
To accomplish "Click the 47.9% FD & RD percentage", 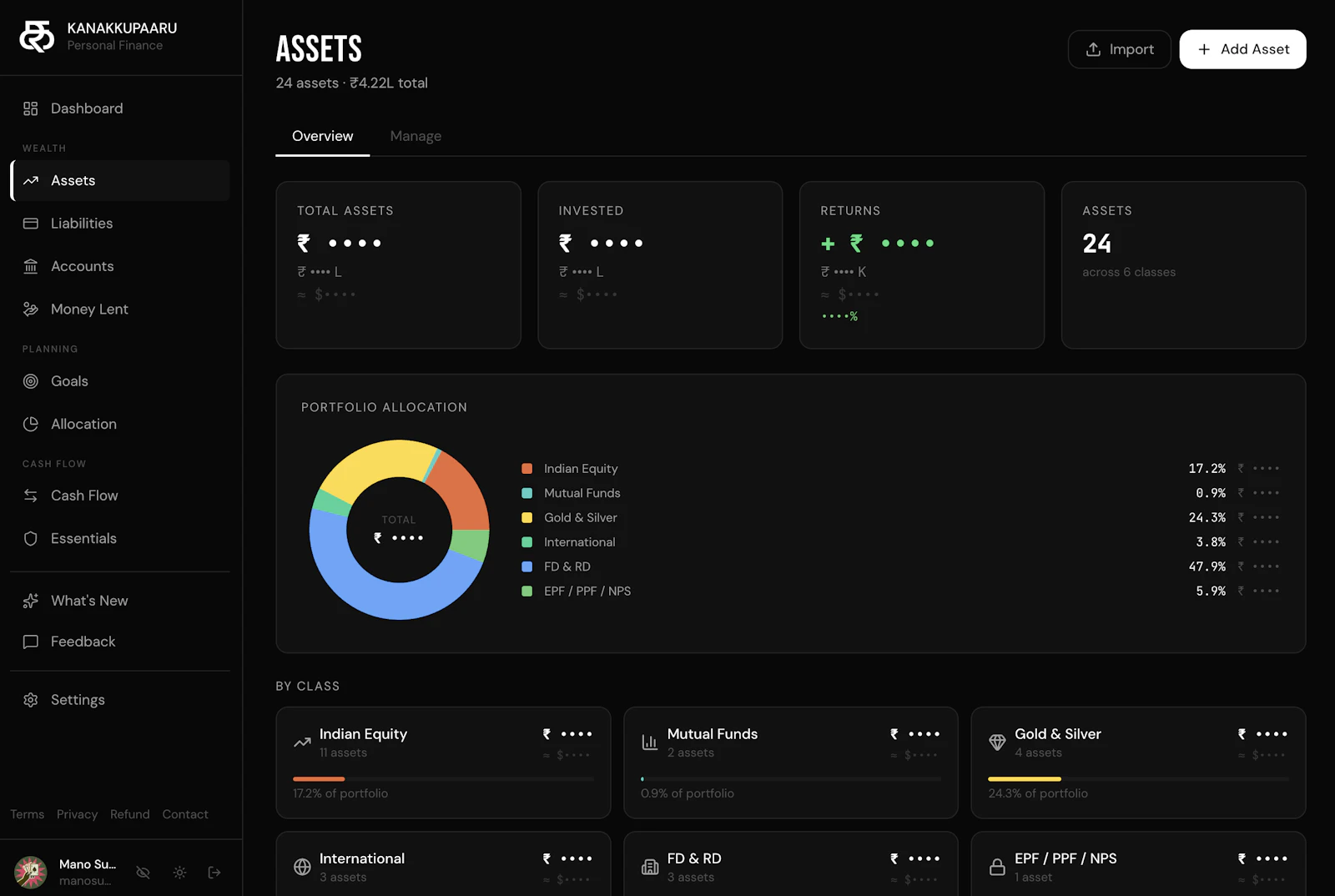I will 1207,566.
